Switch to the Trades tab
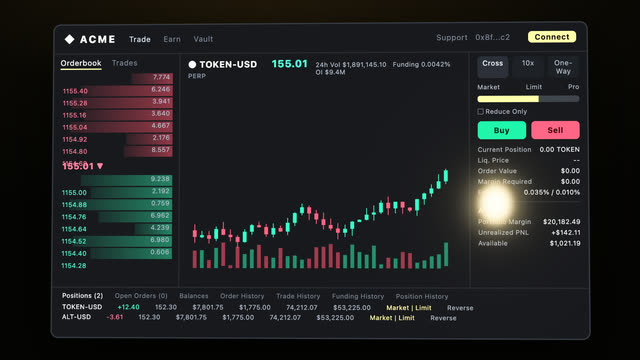 tap(124, 63)
